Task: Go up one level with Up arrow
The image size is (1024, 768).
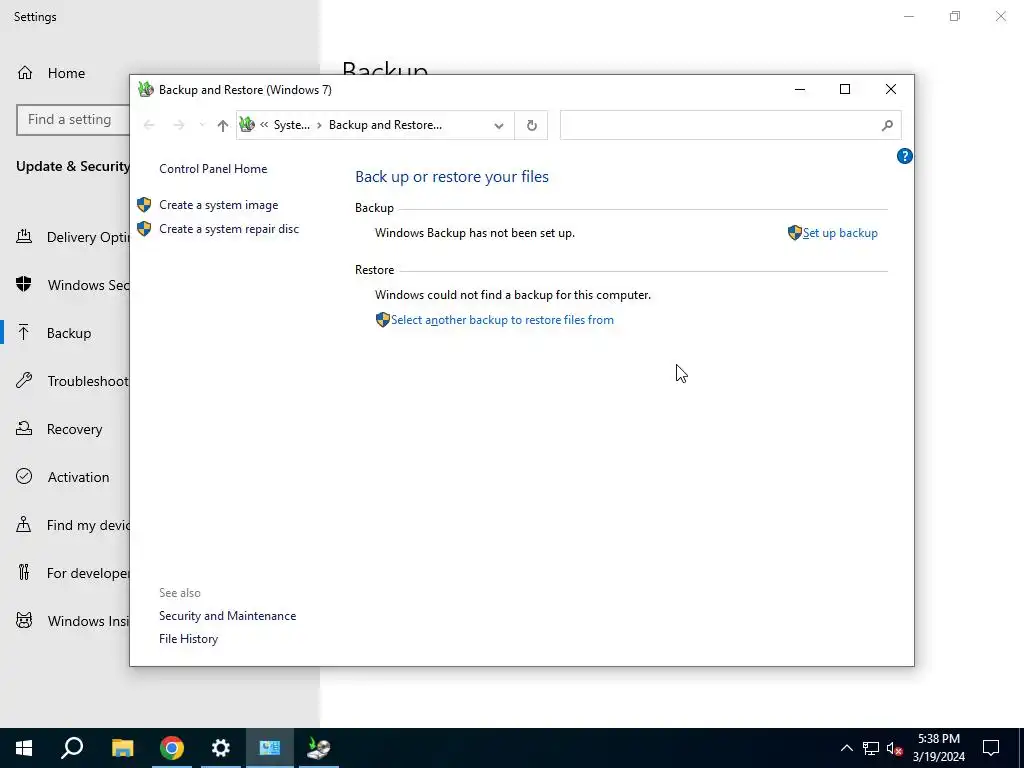Action: coord(223,125)
